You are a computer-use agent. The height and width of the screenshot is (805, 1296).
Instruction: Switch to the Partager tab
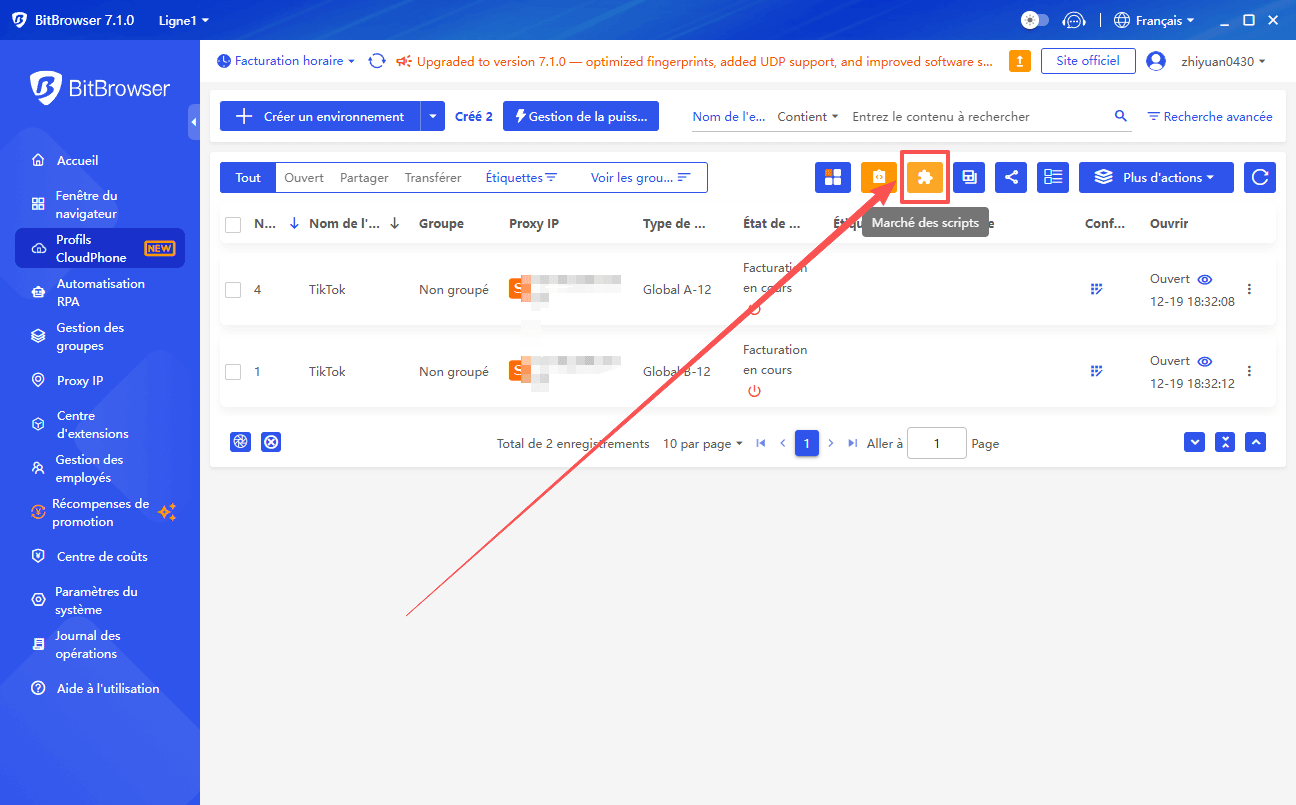click(x=364, y=177)
